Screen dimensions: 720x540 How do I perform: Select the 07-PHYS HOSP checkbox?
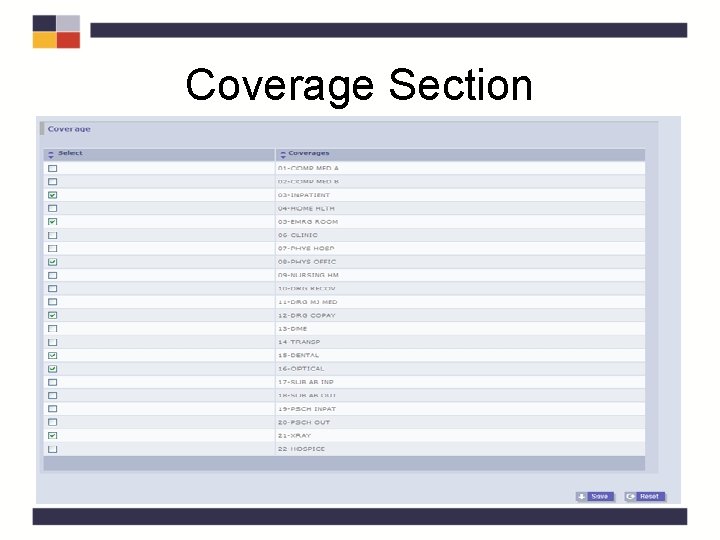(x=53, y=248)
